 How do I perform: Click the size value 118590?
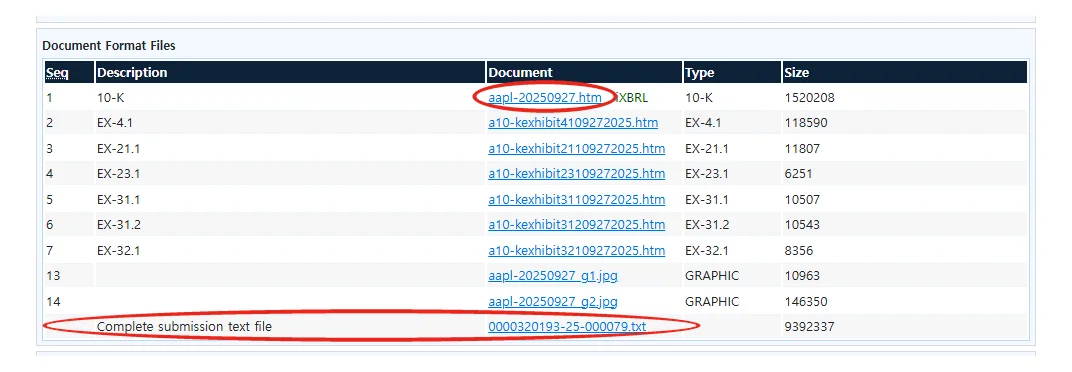(x=806, y=123)
